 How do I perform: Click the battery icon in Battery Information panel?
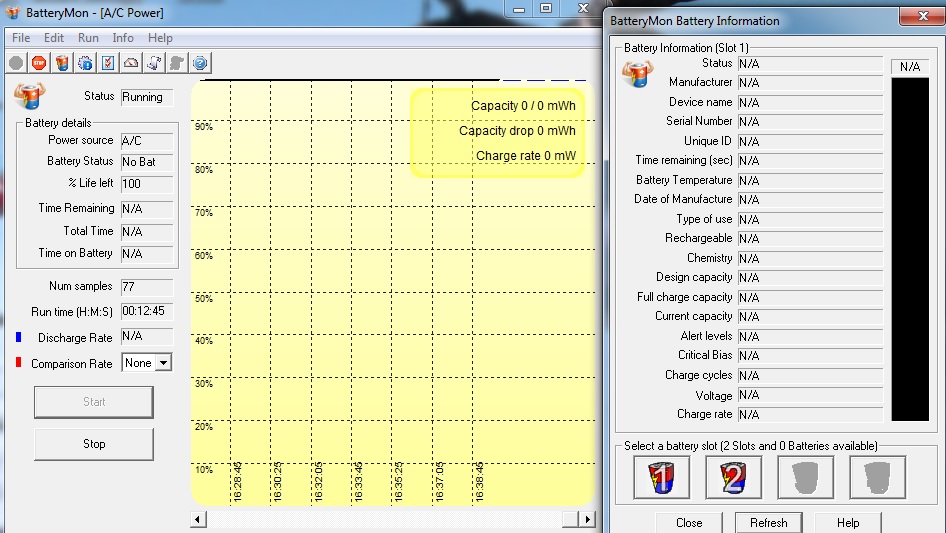pyautogui.click(x=638, y=74)
